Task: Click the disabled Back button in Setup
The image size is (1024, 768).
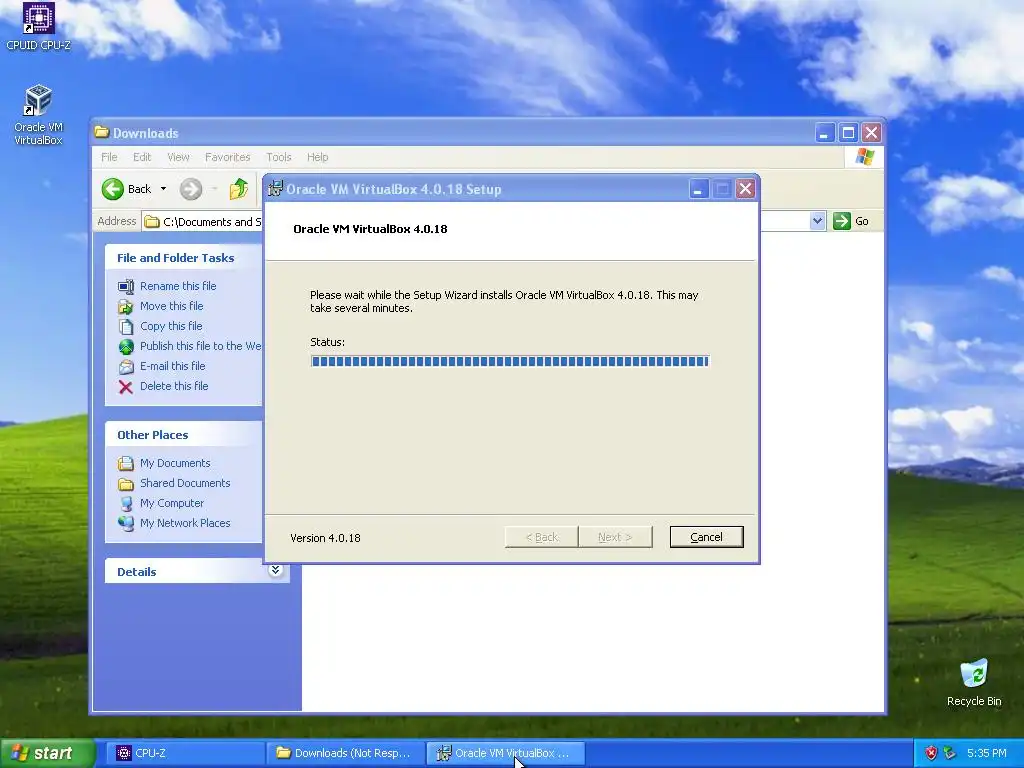Action: point(541,537)
